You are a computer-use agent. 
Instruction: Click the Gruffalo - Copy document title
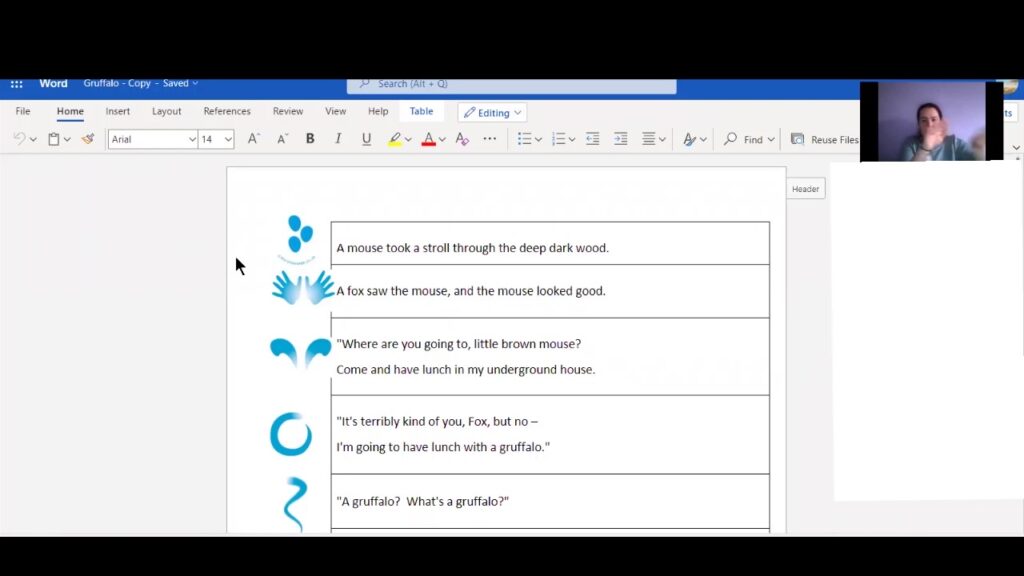pos(117,83)
